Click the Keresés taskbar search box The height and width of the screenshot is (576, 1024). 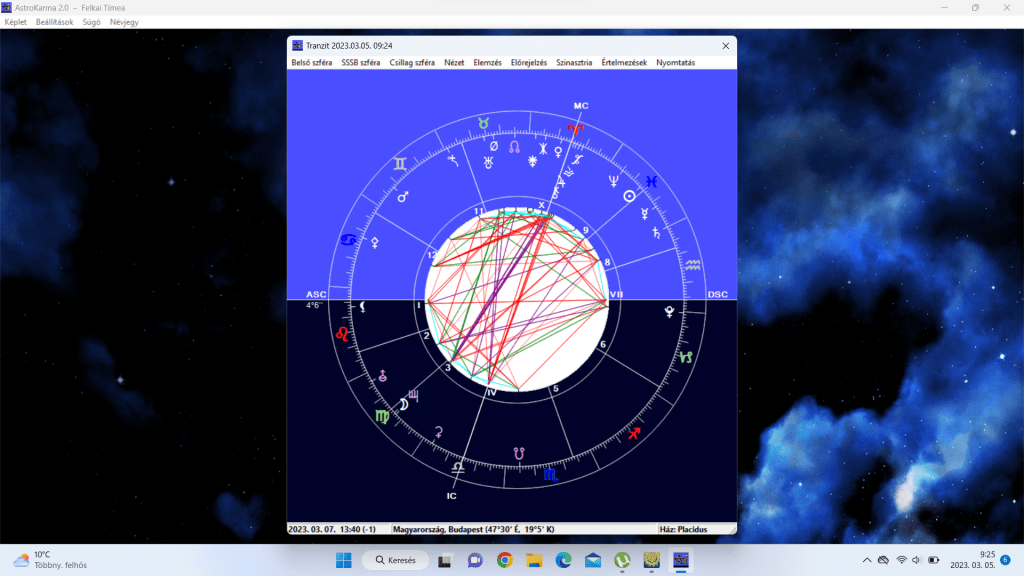[395, 560]
